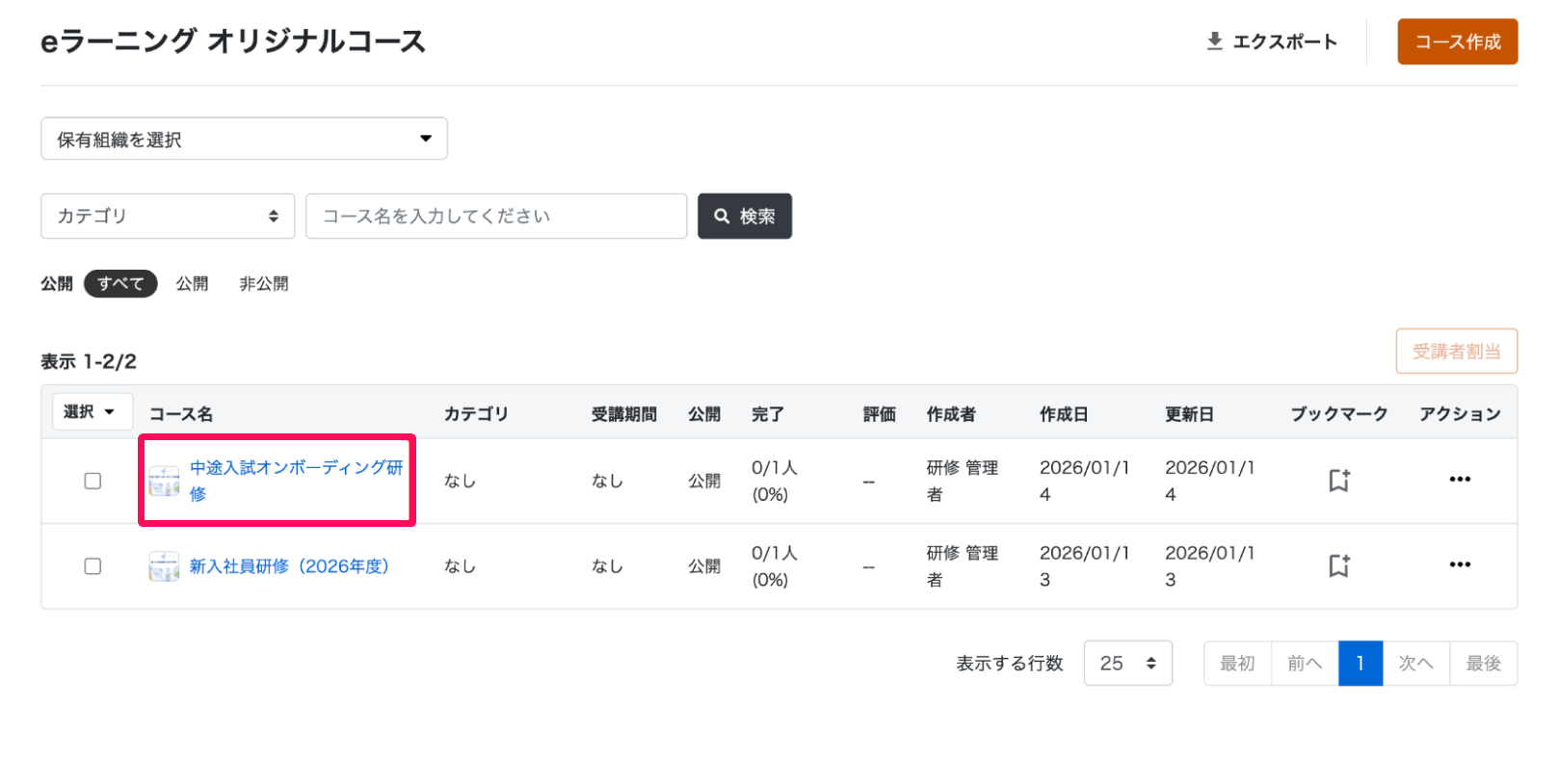The width and height of the screenshot is (1558, 784).
Task: Click the カテゴリ column header
Action: (476, 414)
